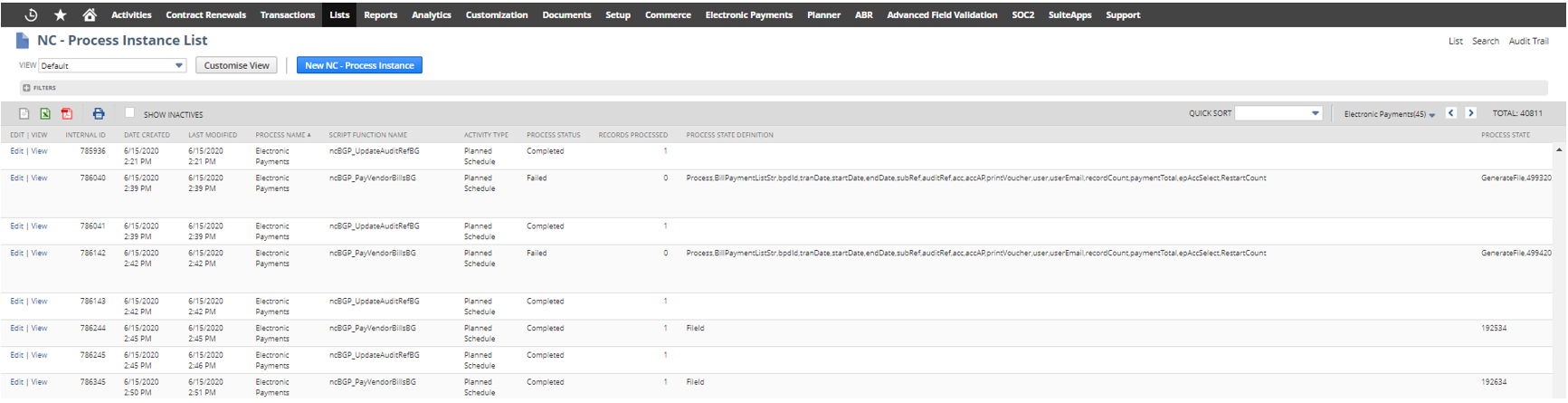The image size is (1568, 403).
Task: Open the Electronic Payments(45) page range dropdown
Action: coord(1389,114)
